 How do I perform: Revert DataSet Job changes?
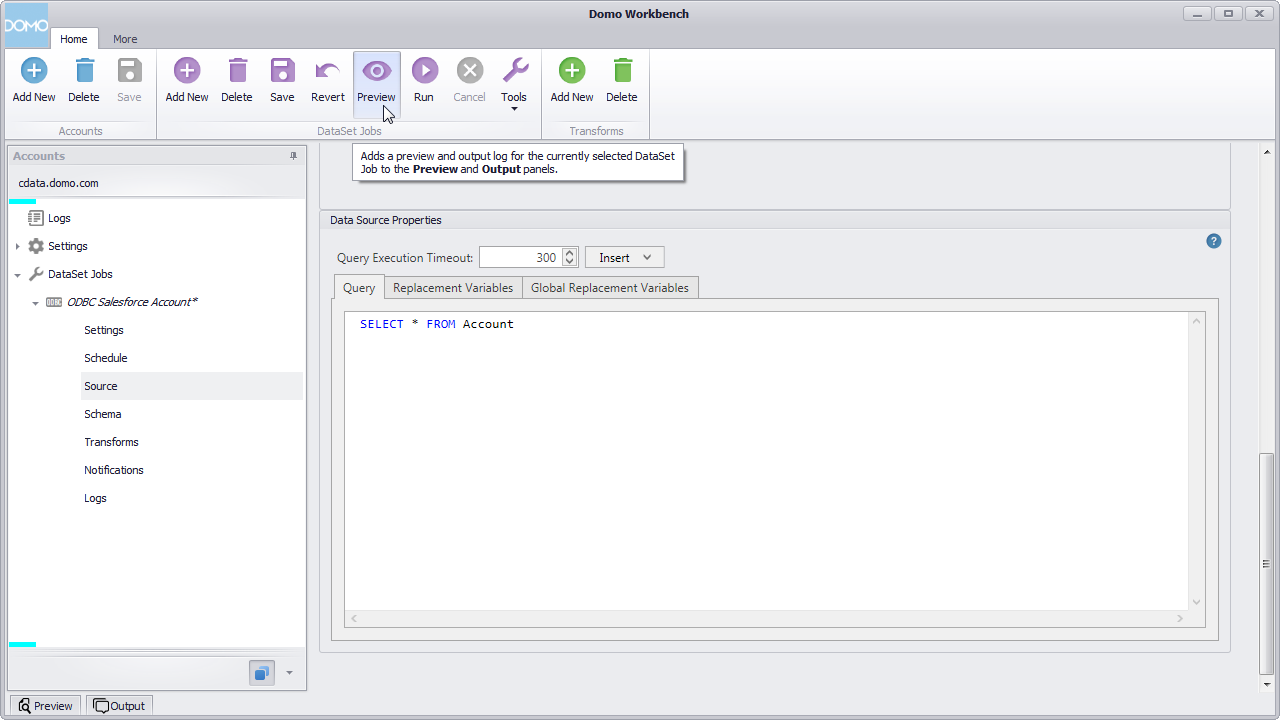coord(327,70)
